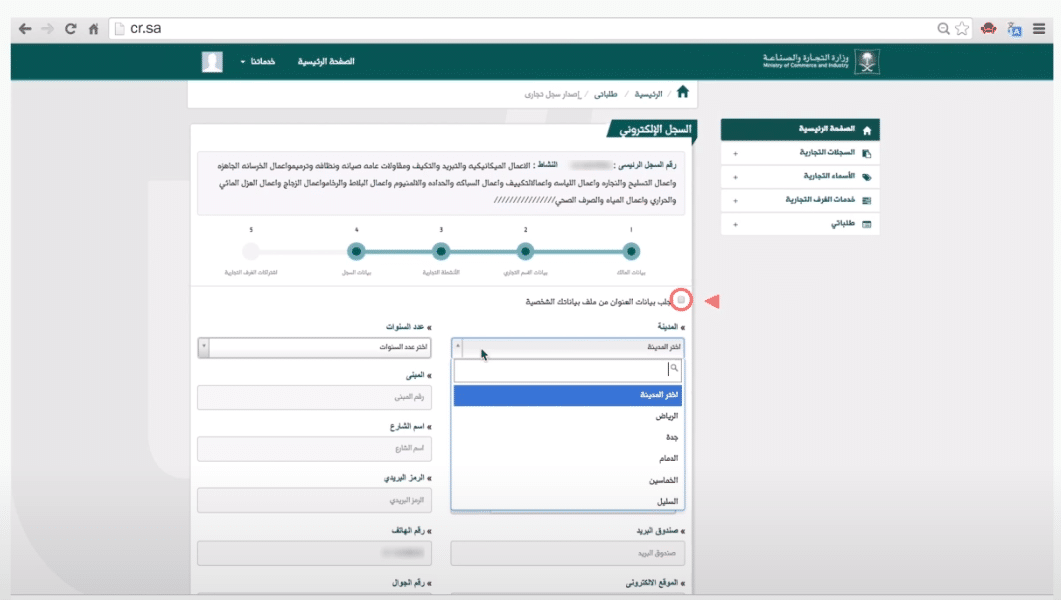Click the اسم الشارع input field
Screen dimensions: 1061x600
(x=314, y=448)
